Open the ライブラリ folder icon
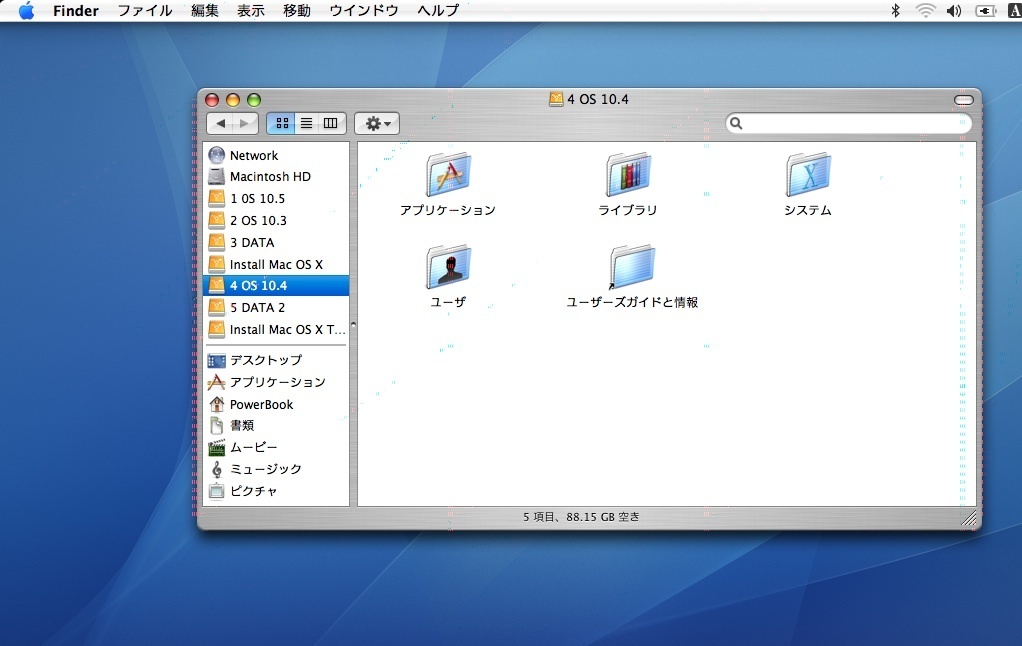This screenshot has width=1022, height=646. click(628, 174)
